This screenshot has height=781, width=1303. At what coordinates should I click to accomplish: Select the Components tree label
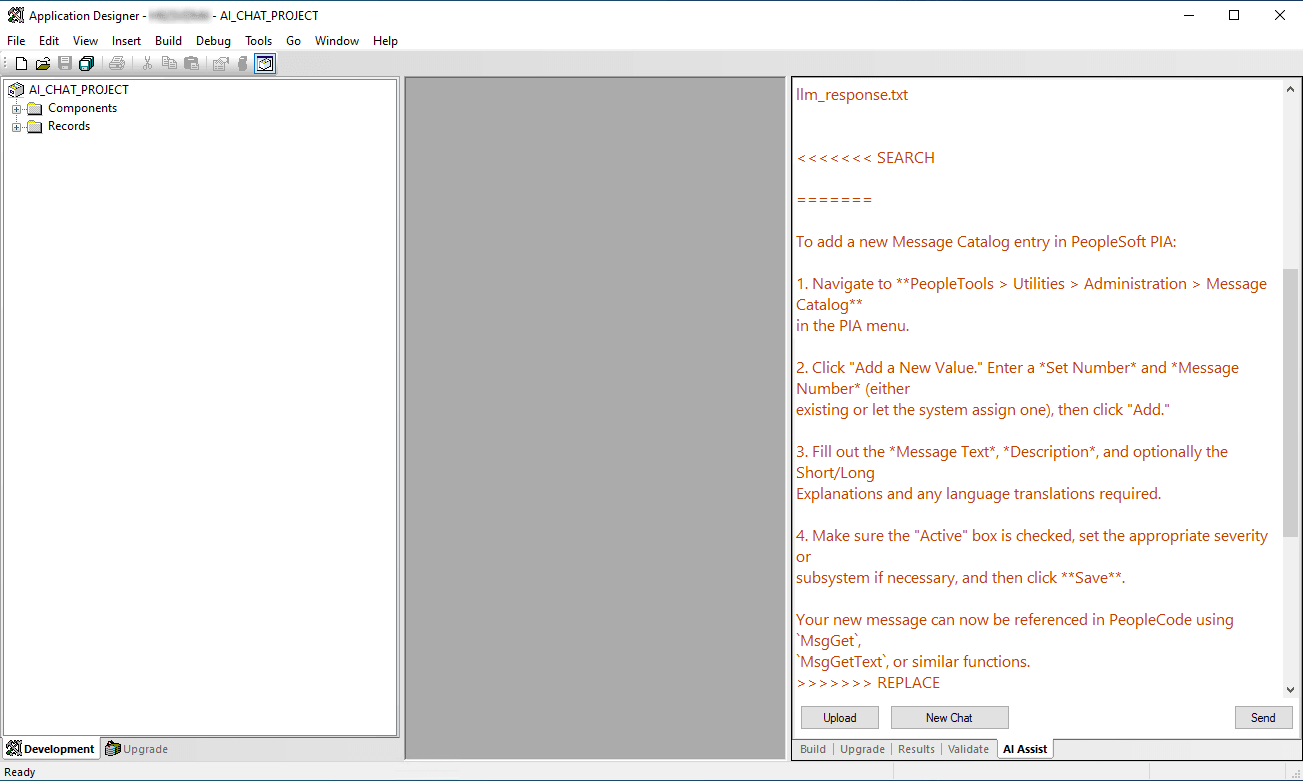pos(83,108)
